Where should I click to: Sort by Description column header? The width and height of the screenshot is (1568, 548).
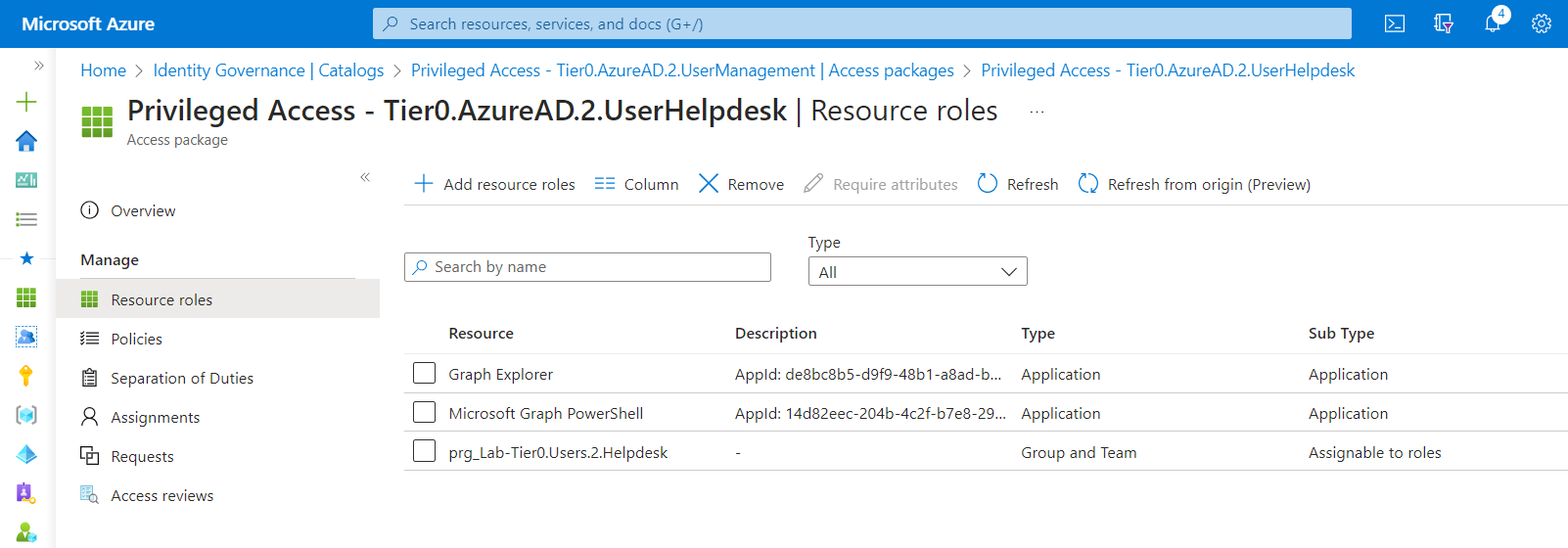775,334
